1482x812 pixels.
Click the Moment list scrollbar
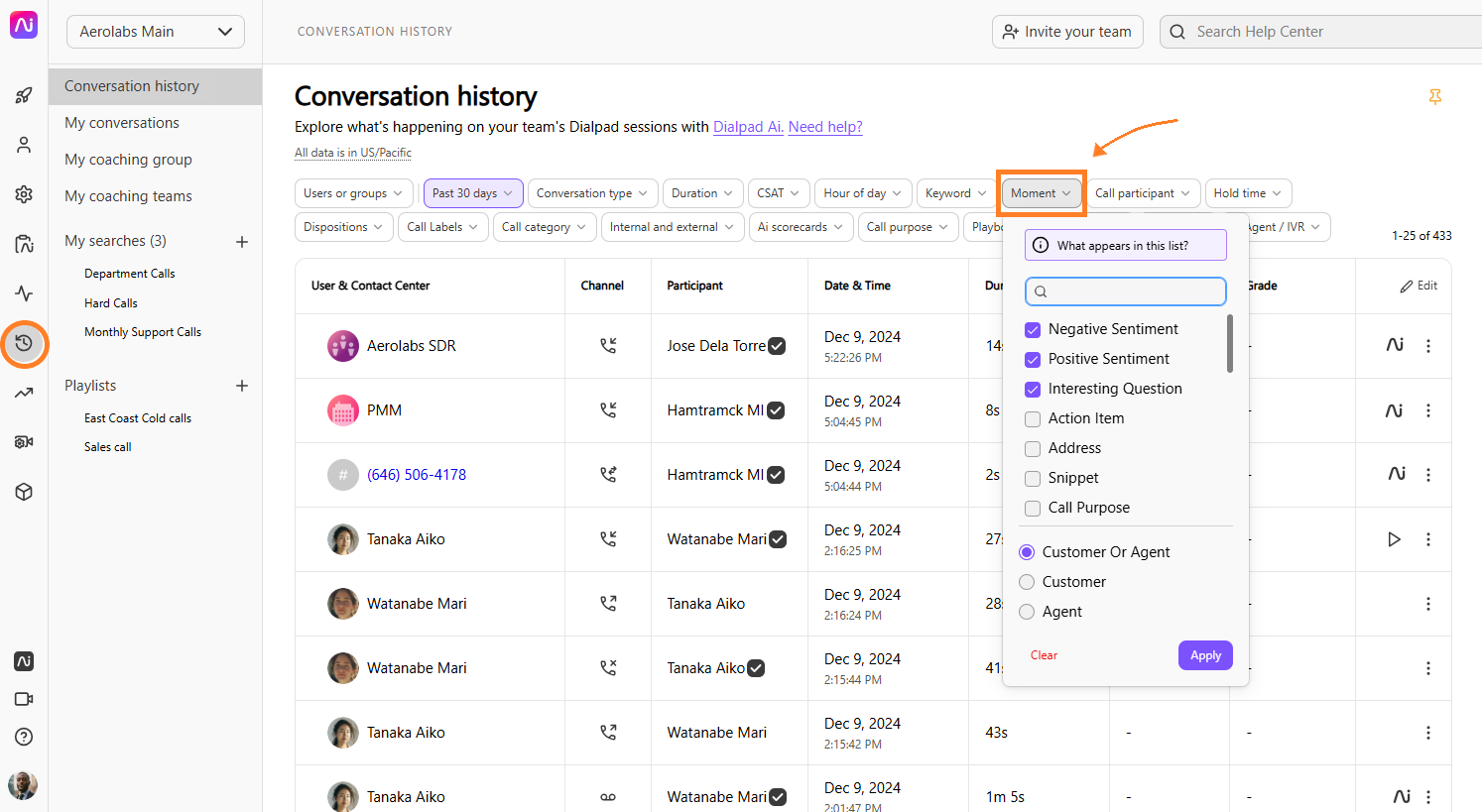[1230, 344]
